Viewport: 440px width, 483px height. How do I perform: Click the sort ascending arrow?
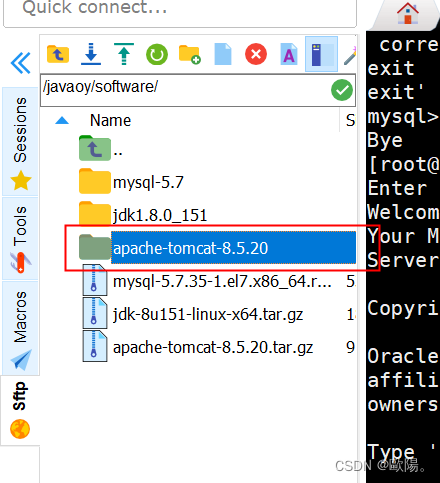pos(62,120)
